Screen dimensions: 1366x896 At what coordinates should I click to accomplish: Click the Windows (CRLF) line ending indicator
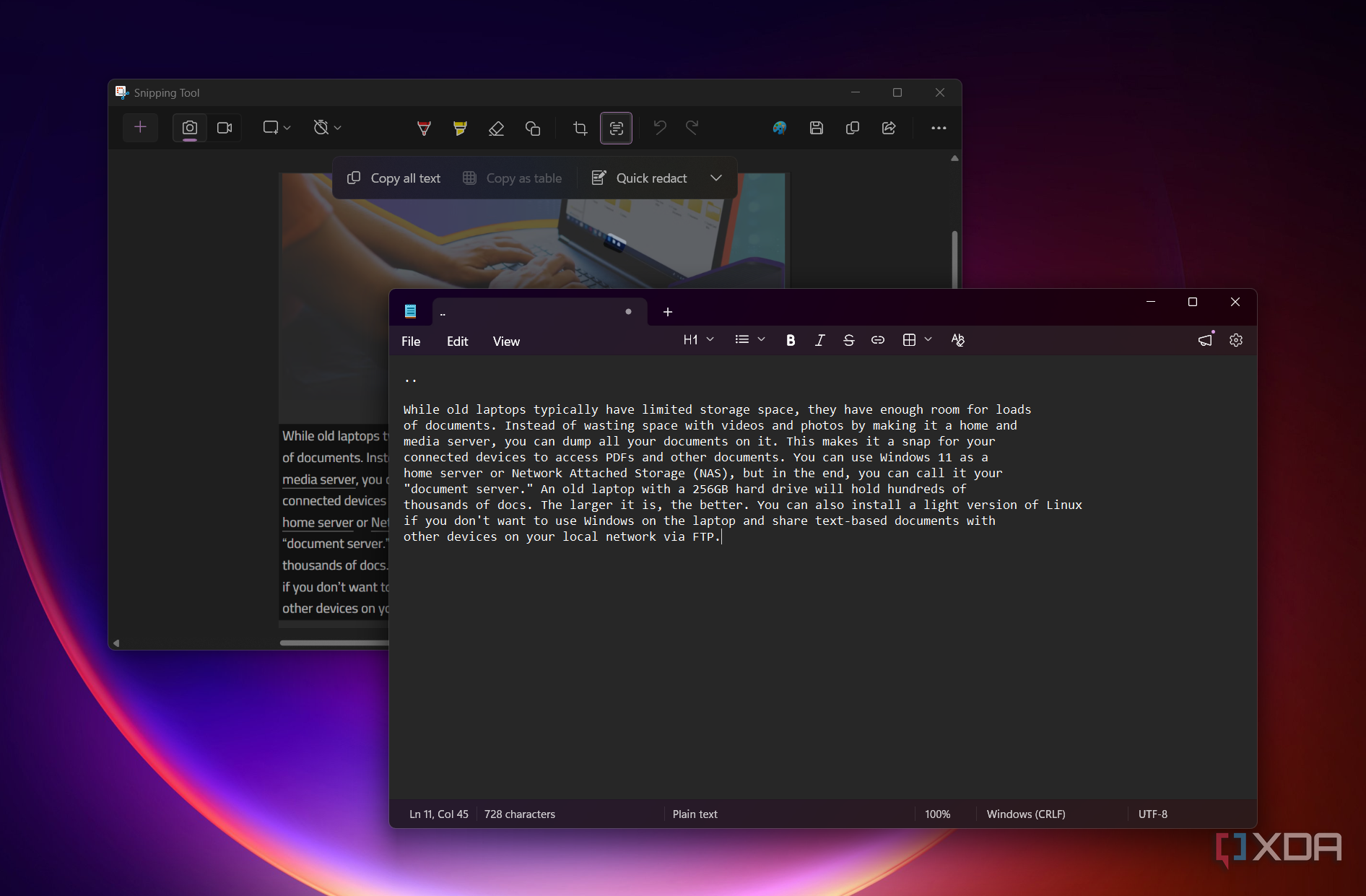(x=1026, y=814)
